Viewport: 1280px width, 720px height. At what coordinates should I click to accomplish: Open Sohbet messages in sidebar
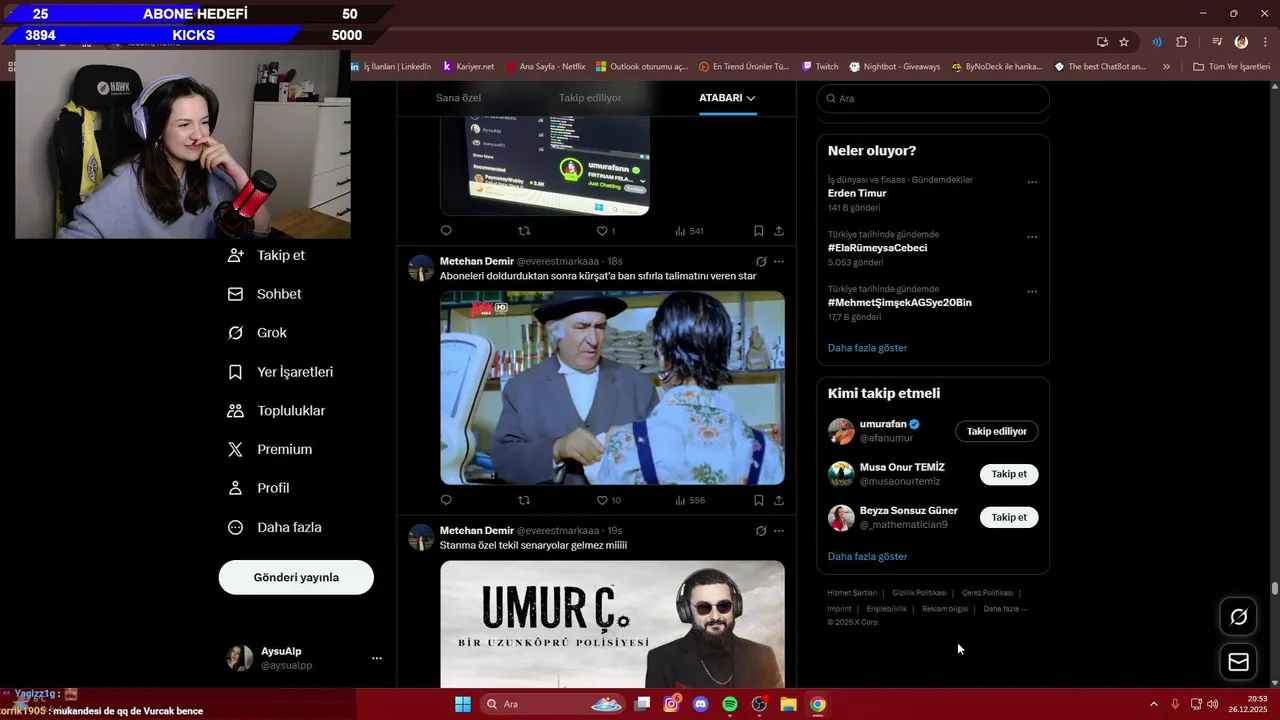point(265,294)
